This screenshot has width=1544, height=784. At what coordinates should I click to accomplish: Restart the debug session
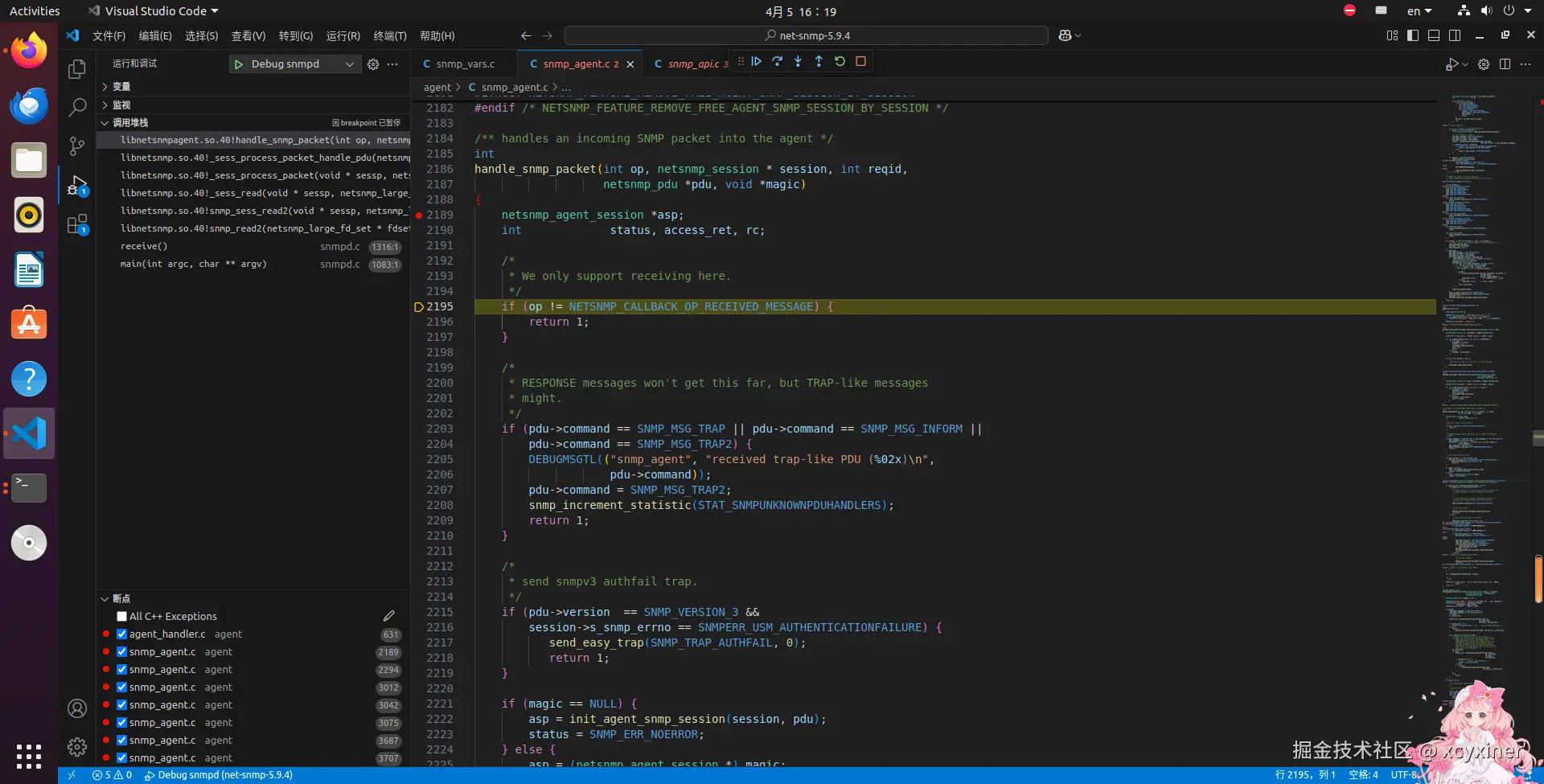[840, 61]
